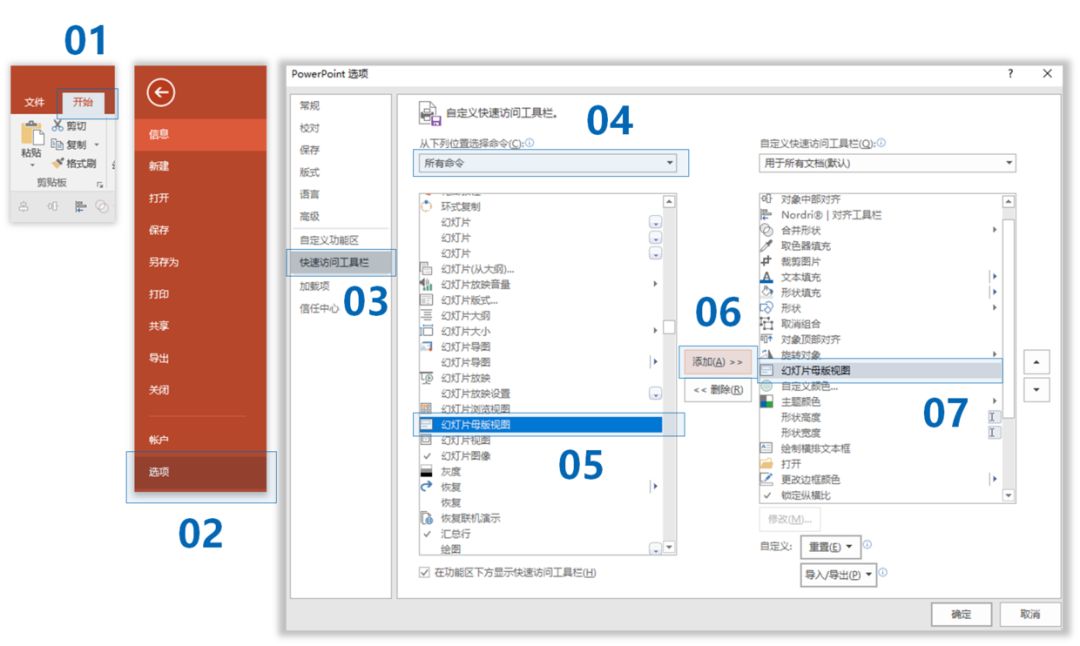Click the scissors Cut icon
This screenshot has height=646, width=1080.
58,125
